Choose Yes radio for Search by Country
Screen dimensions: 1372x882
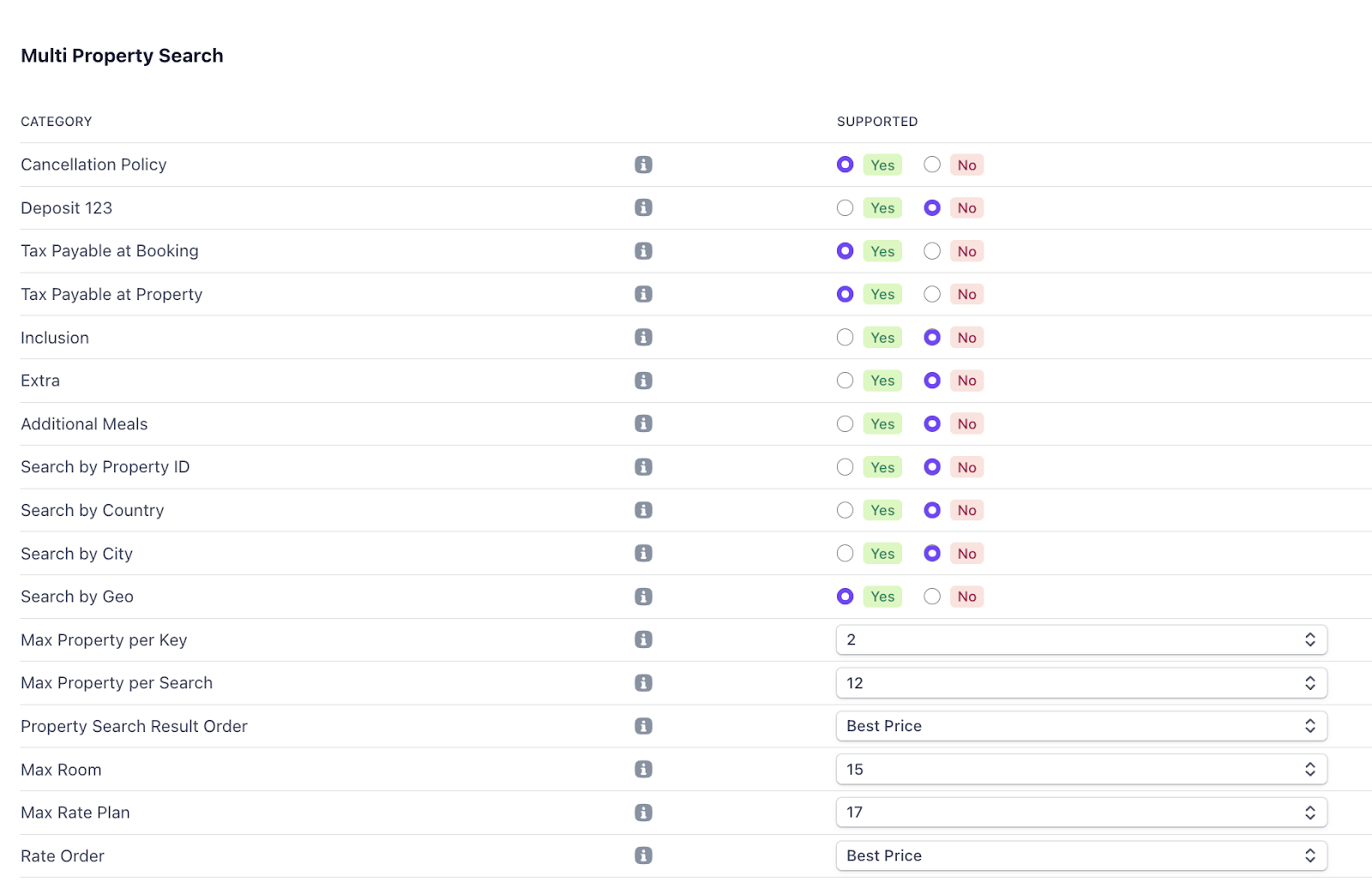click(x=845, y=510)
